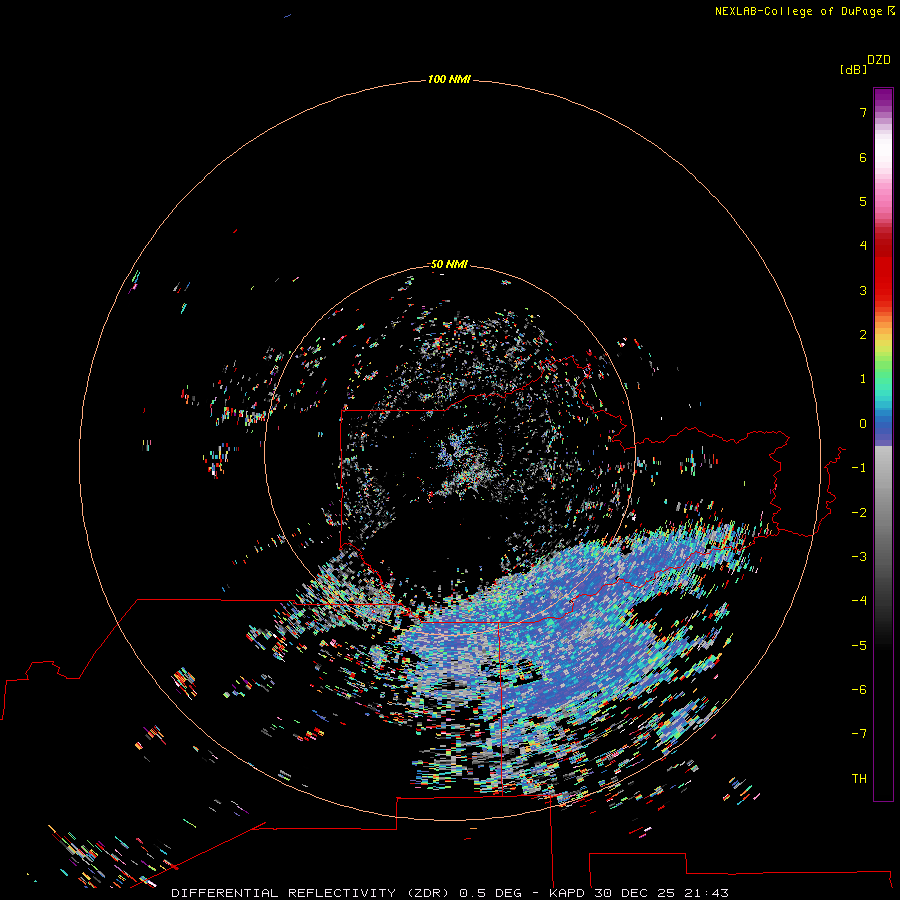Click the DZD legend title
This screenshot has width=900, height=900.
[x=879, y=60]
